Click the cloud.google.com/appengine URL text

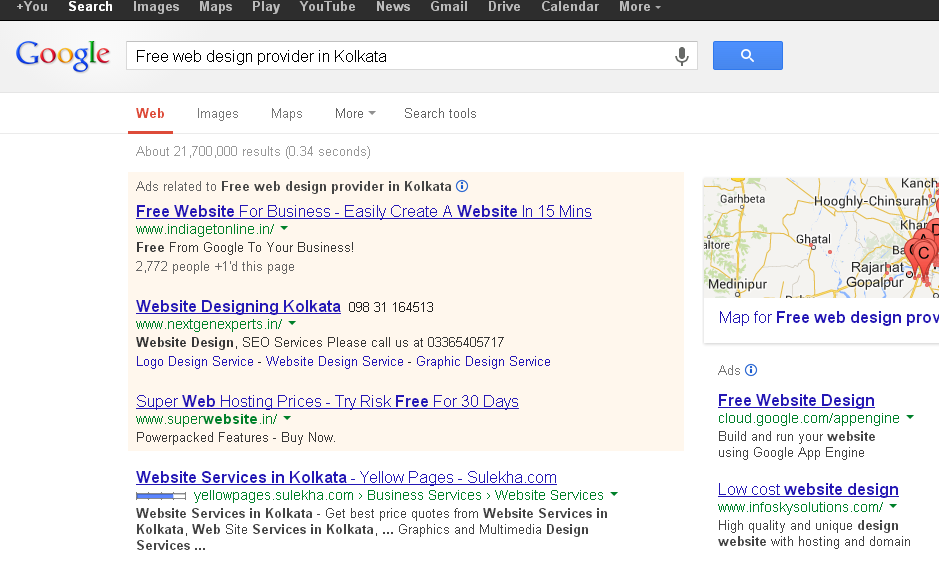[808, 418]
